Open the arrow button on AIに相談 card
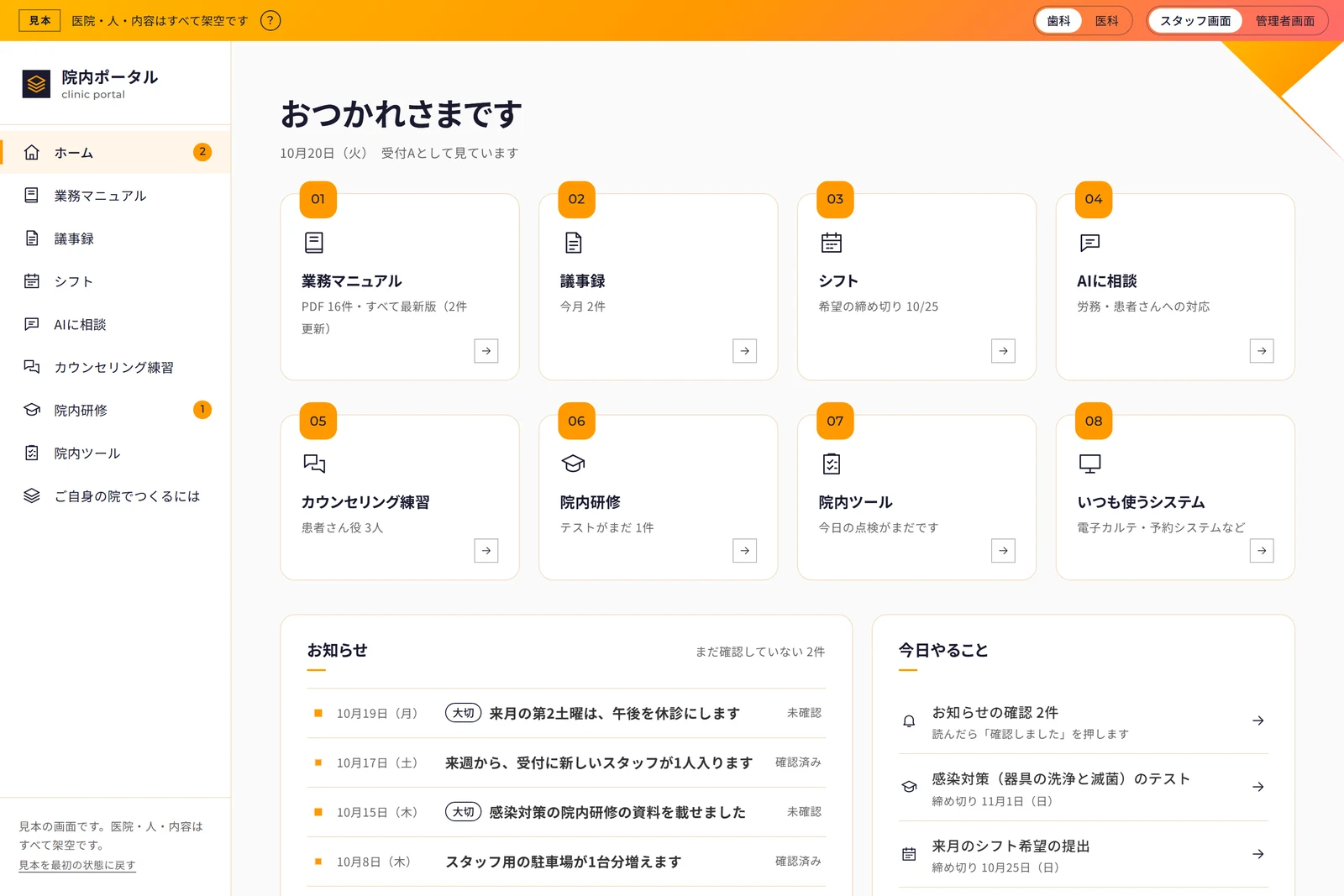The width and height of the screenshot is (1344, 896). pos(1262,351)
